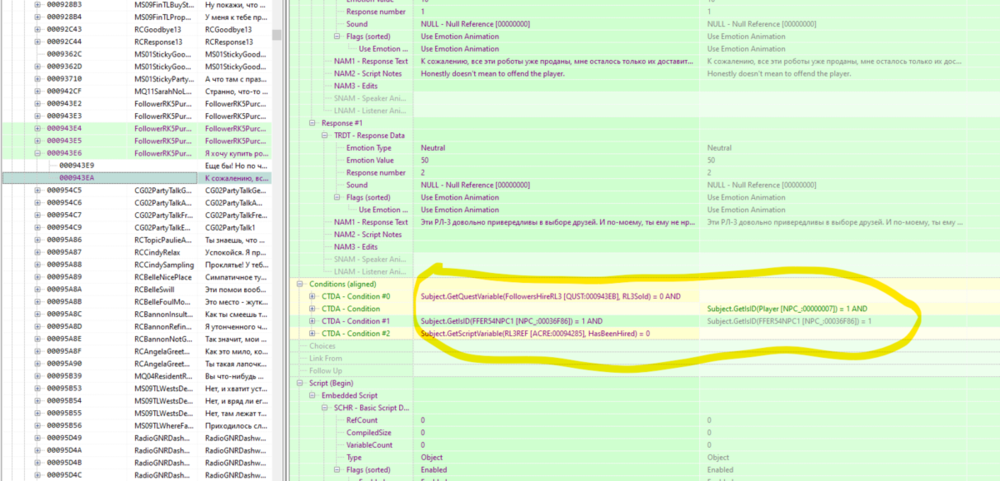This screenshot has height=481, width=1000.
Task: Expand the unnumbered CTDA - Condition row
Action: click(312, 309)
